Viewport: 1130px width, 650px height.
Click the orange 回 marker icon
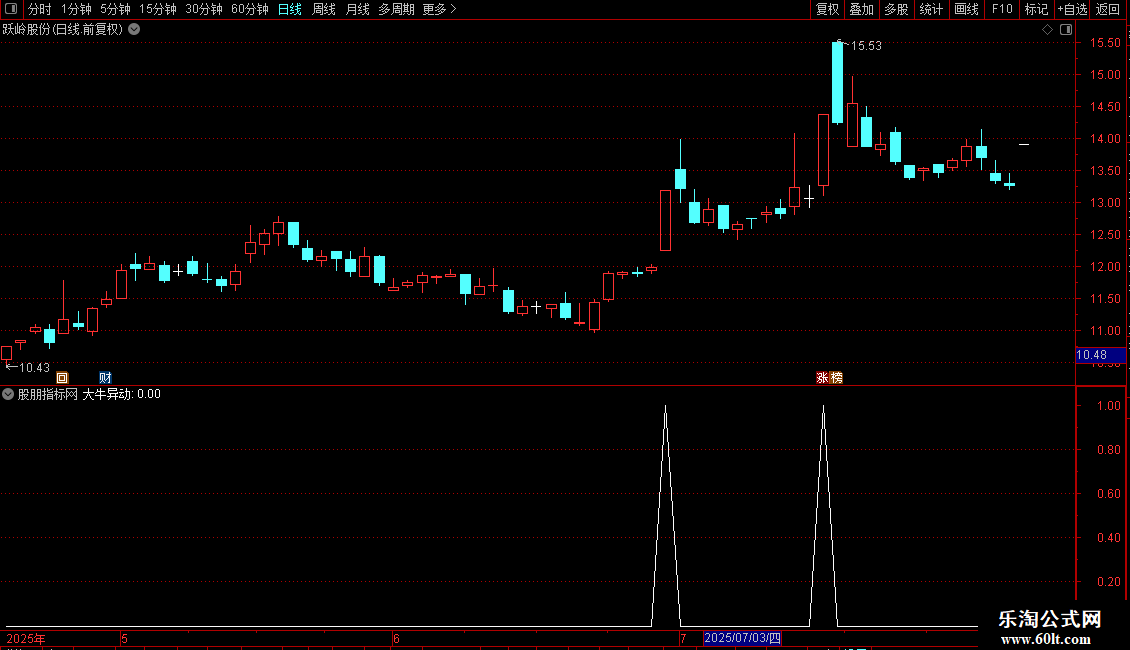click(62, 378)
